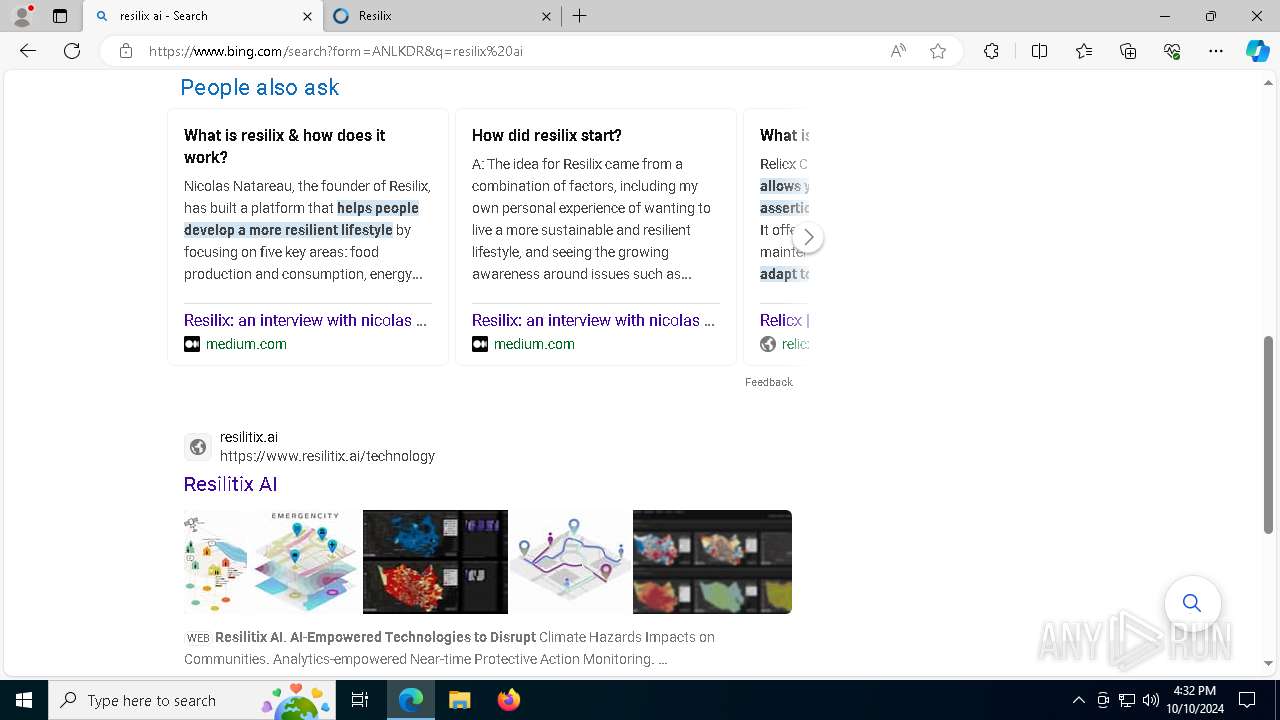Select the resilix ai Search tab
This screenshot has height=720, width=1280.
tap(202, 16)
